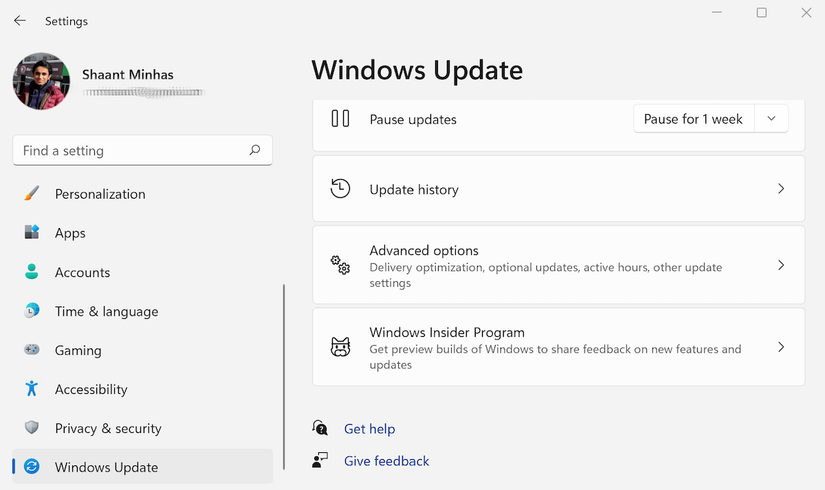This screenshot has width=825, height=490.
Task: Click chevron on the Windows Insider Program row
Action: coord(781,347)
